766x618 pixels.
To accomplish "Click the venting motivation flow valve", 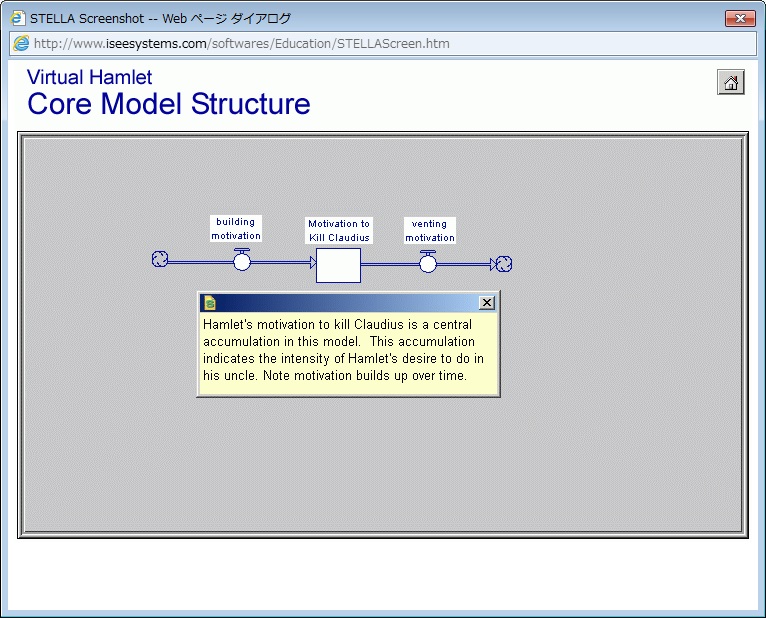I will (x=428, y=262).
